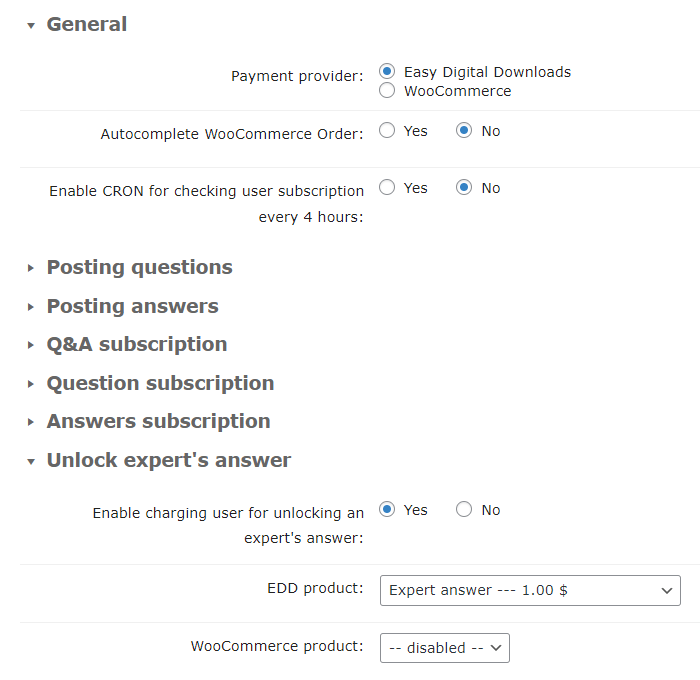Click the Answers subscription triangle icon

32,422
